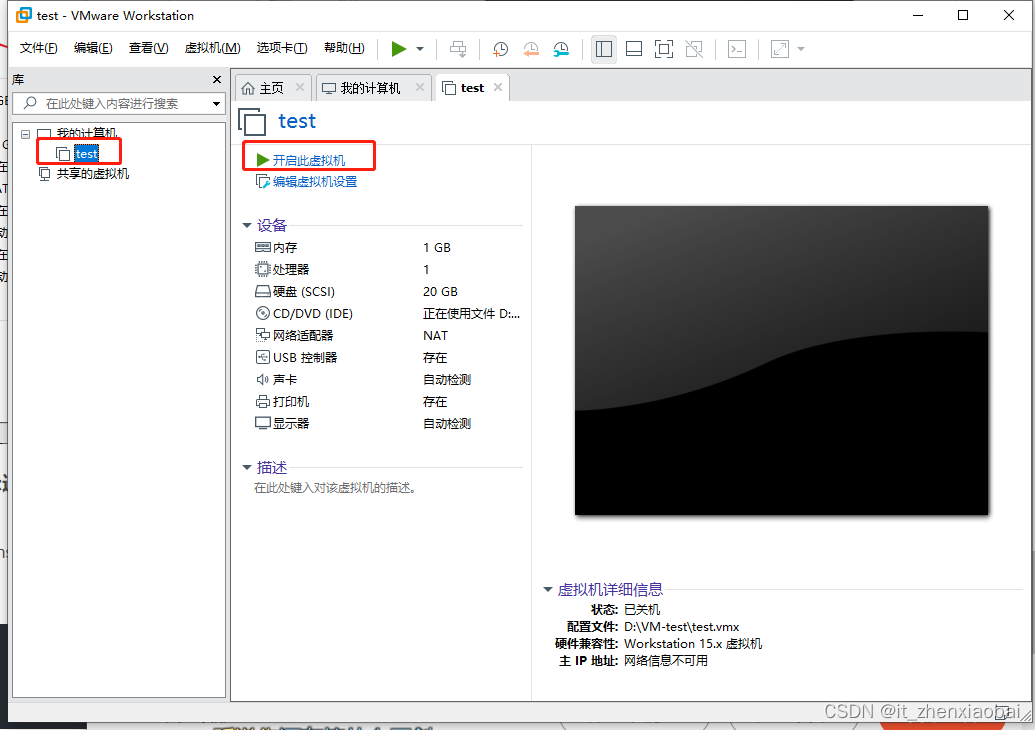
Task: Close the test tab
Action: (x=498, y=87)
